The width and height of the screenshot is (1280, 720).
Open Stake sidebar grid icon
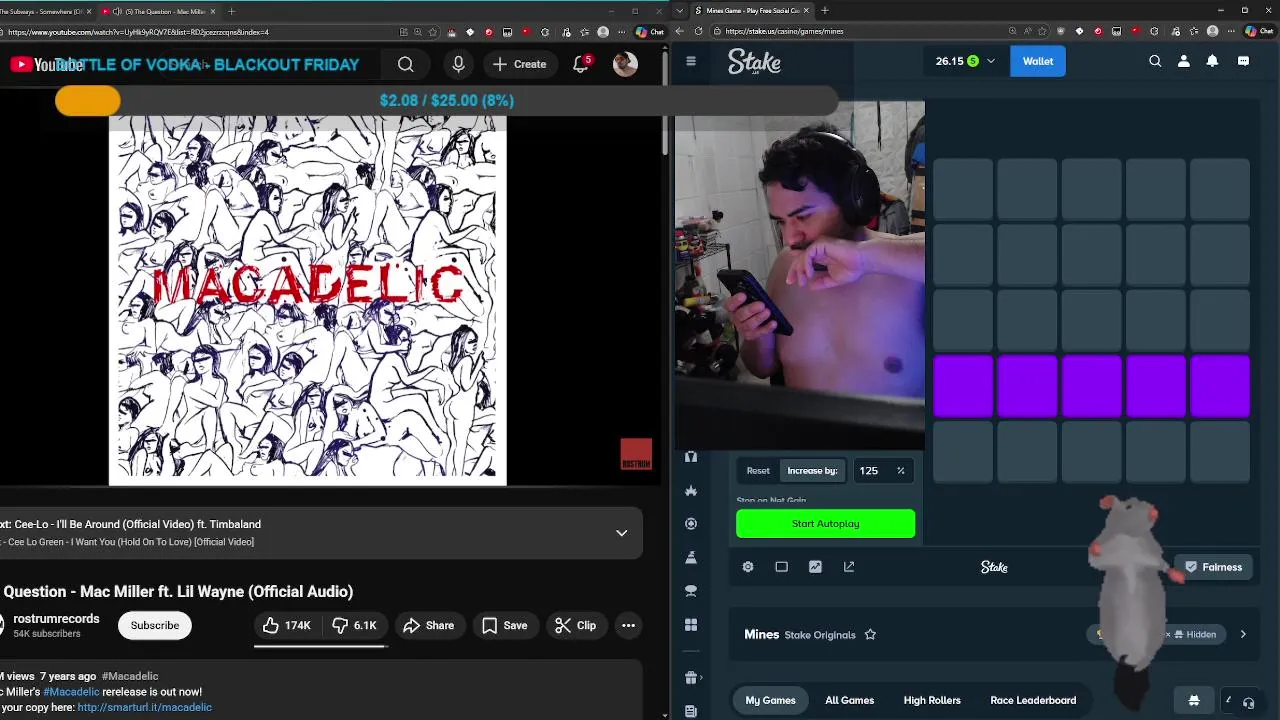point(691,625)
